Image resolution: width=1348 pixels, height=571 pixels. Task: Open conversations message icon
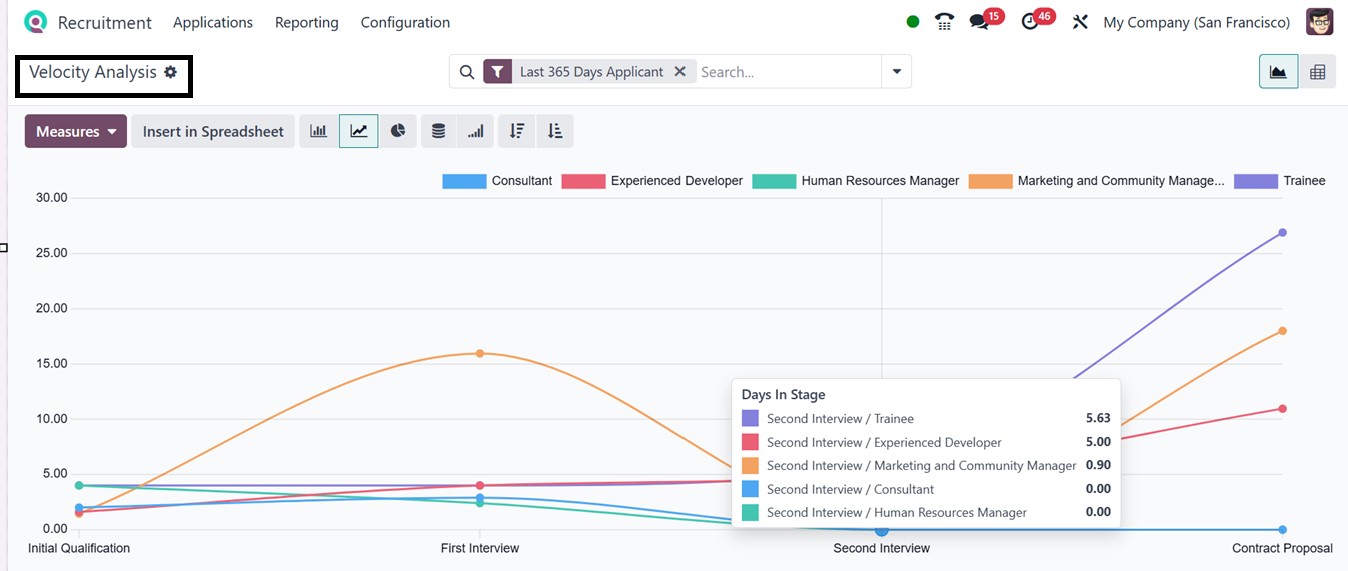[x=979, y=22]
